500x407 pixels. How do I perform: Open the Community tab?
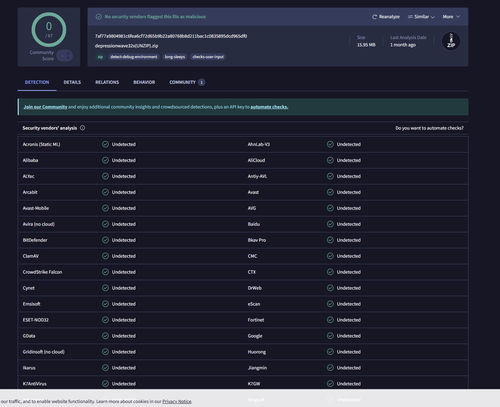[187, 82]
